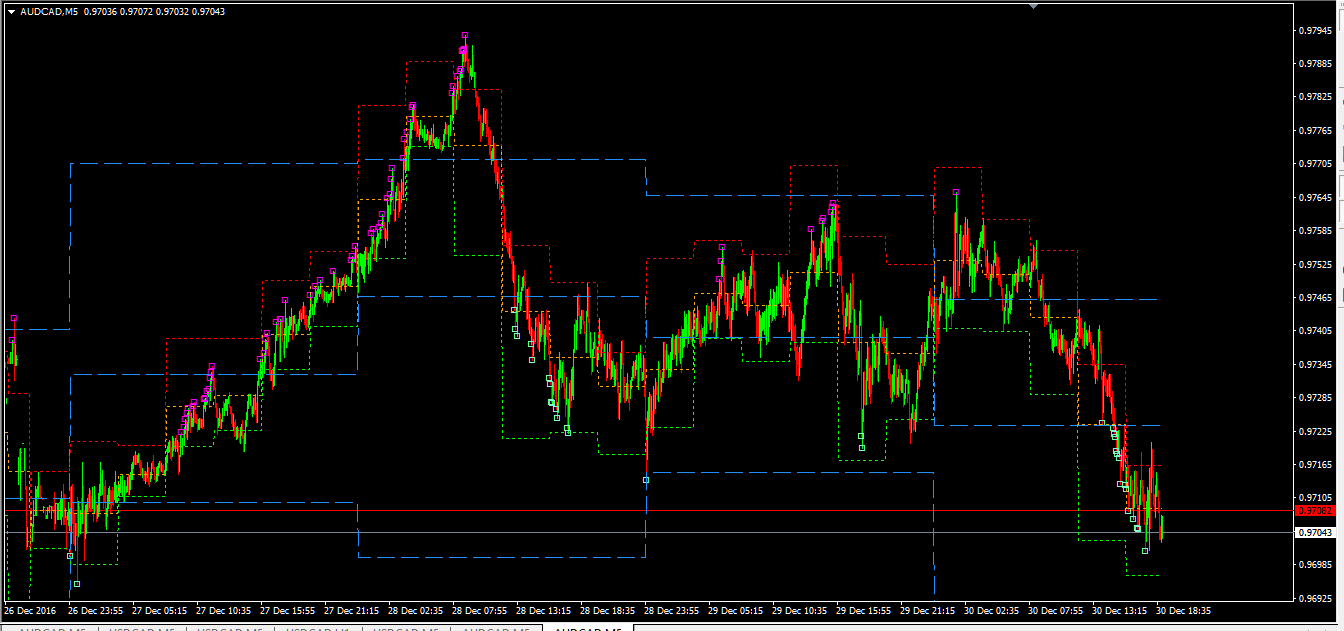Click time axis label 27 Dec 15:55

pyautogui.click(x=288, y=610)
